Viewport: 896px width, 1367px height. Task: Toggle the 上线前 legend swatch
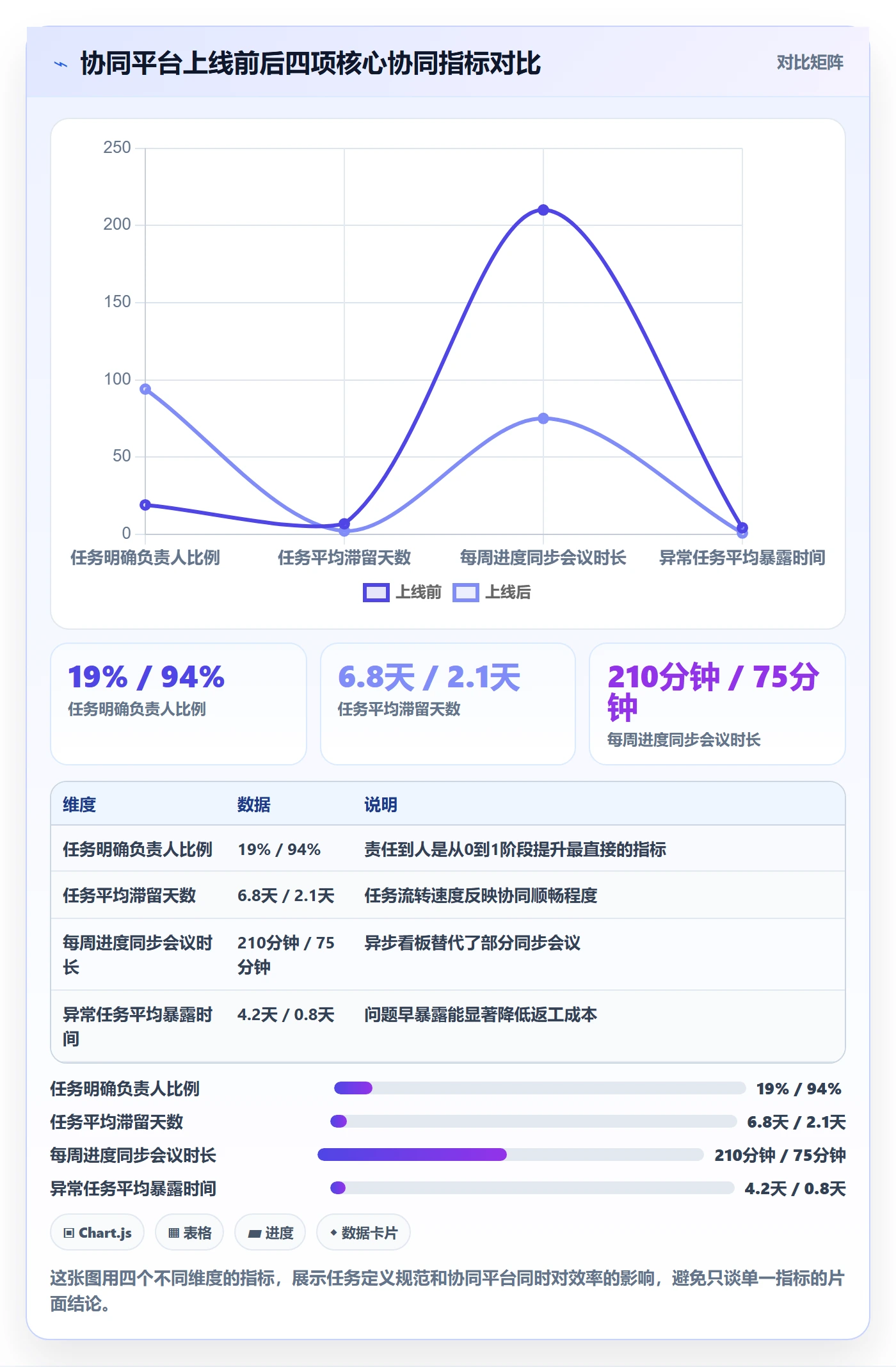(x=376, y=593)
